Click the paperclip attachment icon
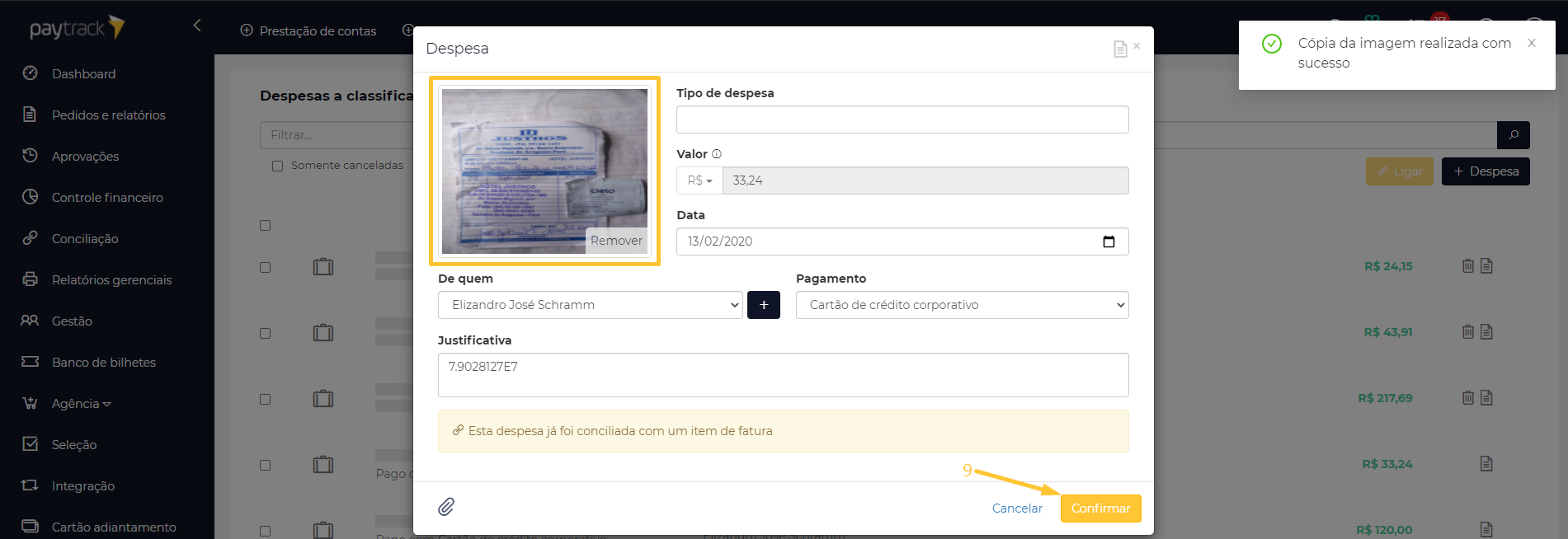Viewport: 1568px width, 539px height. pos(445,507)
